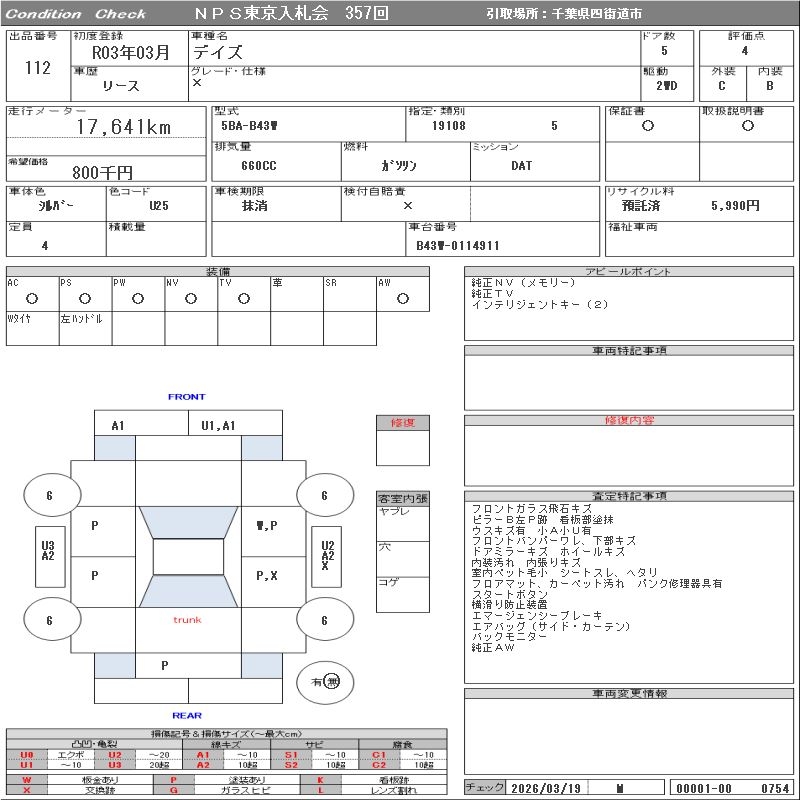Click the U3 A2 damage box on the diagram
The image size is (800, 800).
click(x=50, y=556)
